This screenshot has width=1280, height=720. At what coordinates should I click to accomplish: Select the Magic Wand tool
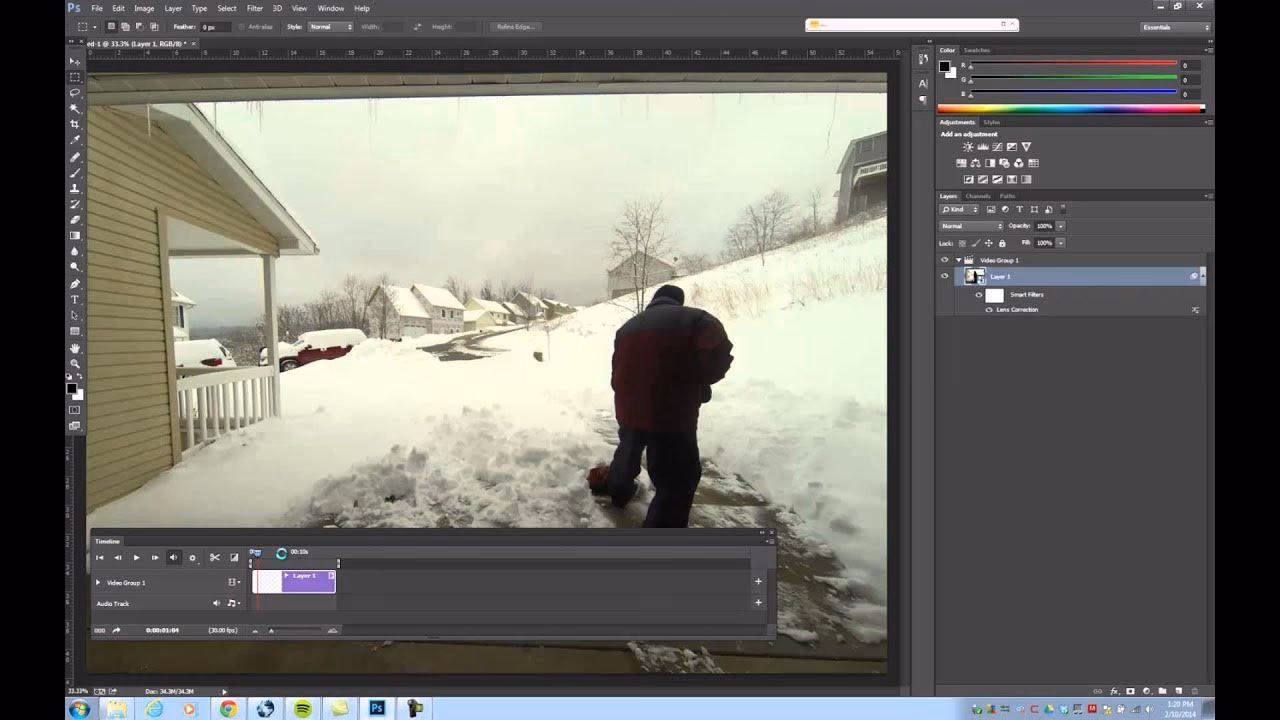click(75, 108)
